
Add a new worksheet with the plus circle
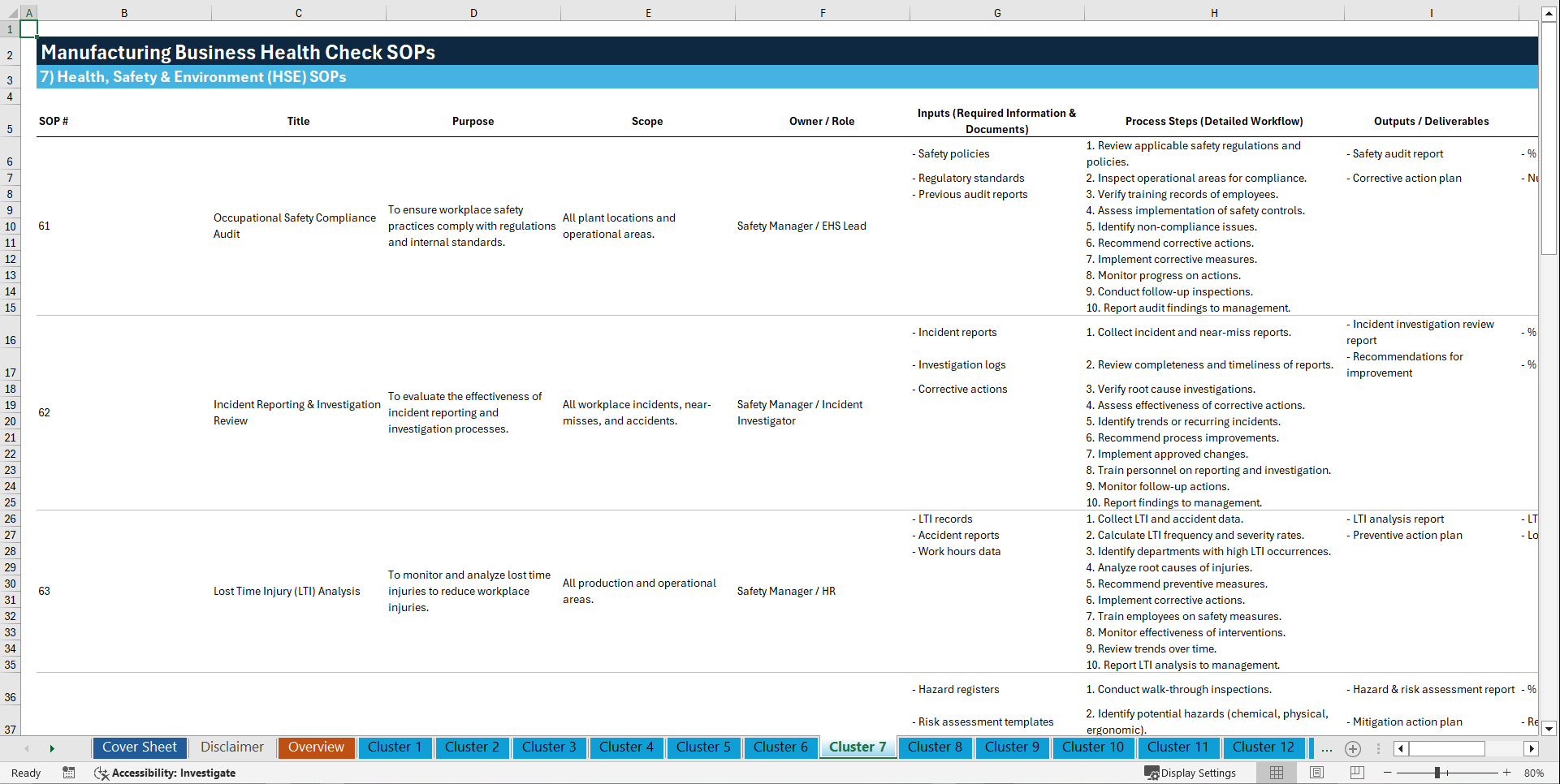coord(1353,748)
